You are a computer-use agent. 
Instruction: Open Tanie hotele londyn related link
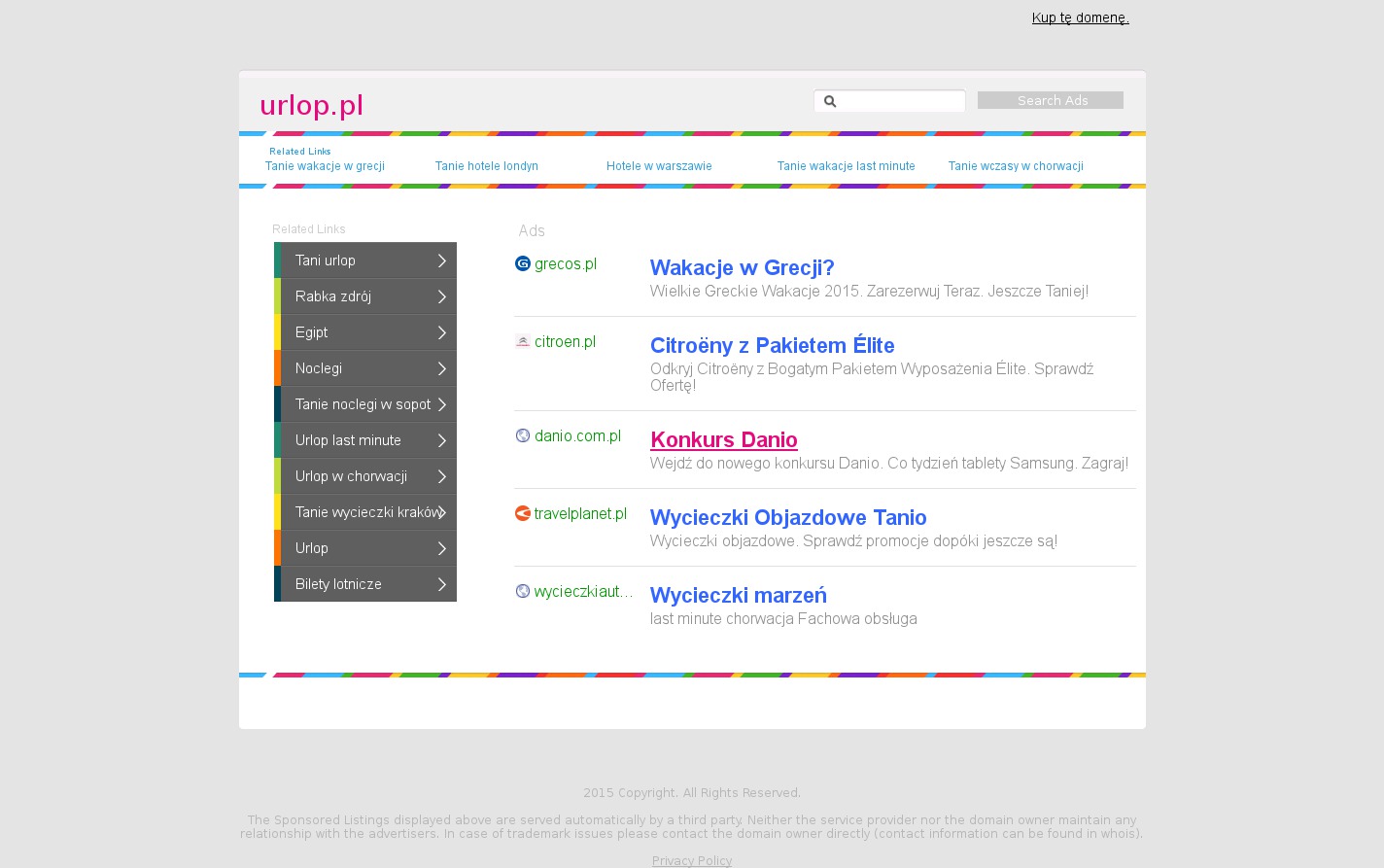(x=486, y=166)
